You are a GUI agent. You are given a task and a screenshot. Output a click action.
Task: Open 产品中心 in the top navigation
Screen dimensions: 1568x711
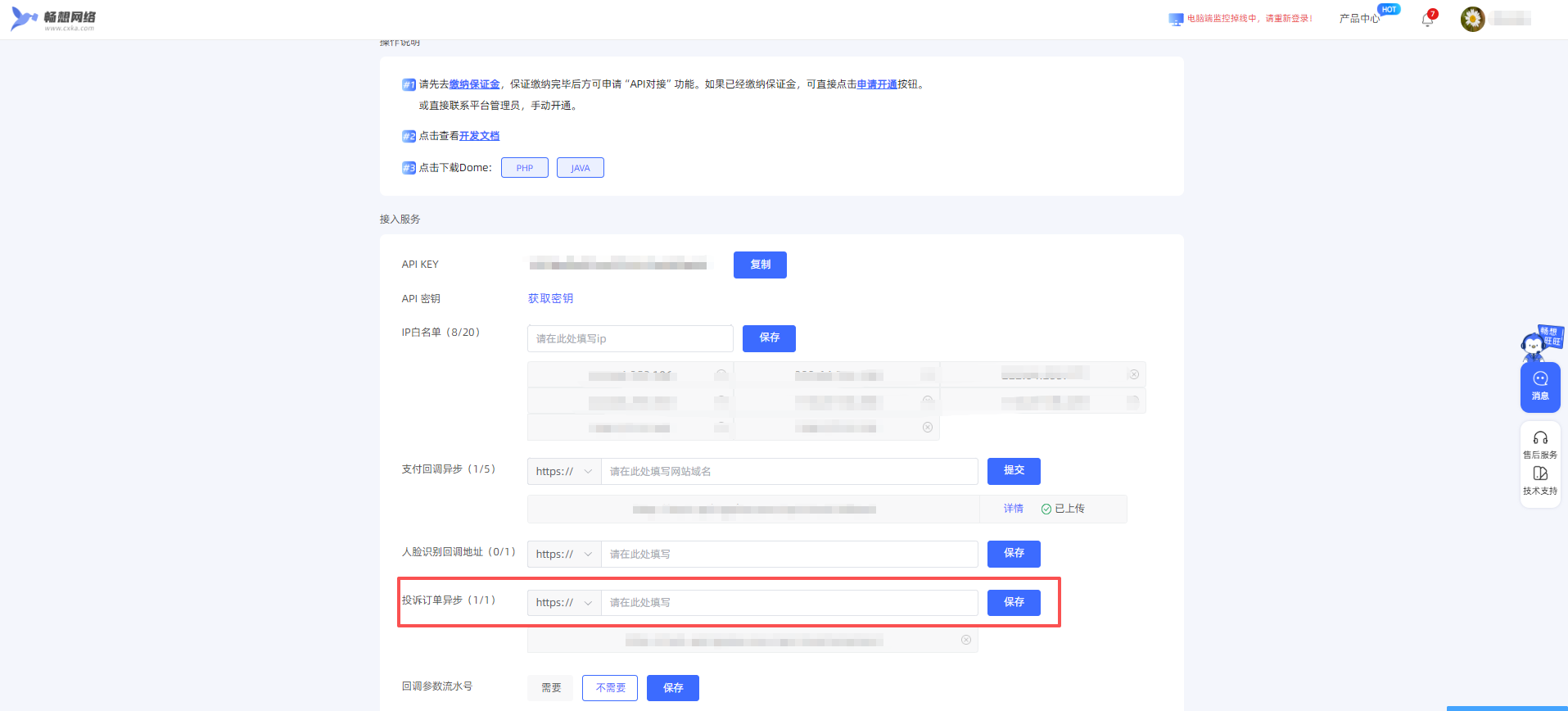pos(1359,19)
